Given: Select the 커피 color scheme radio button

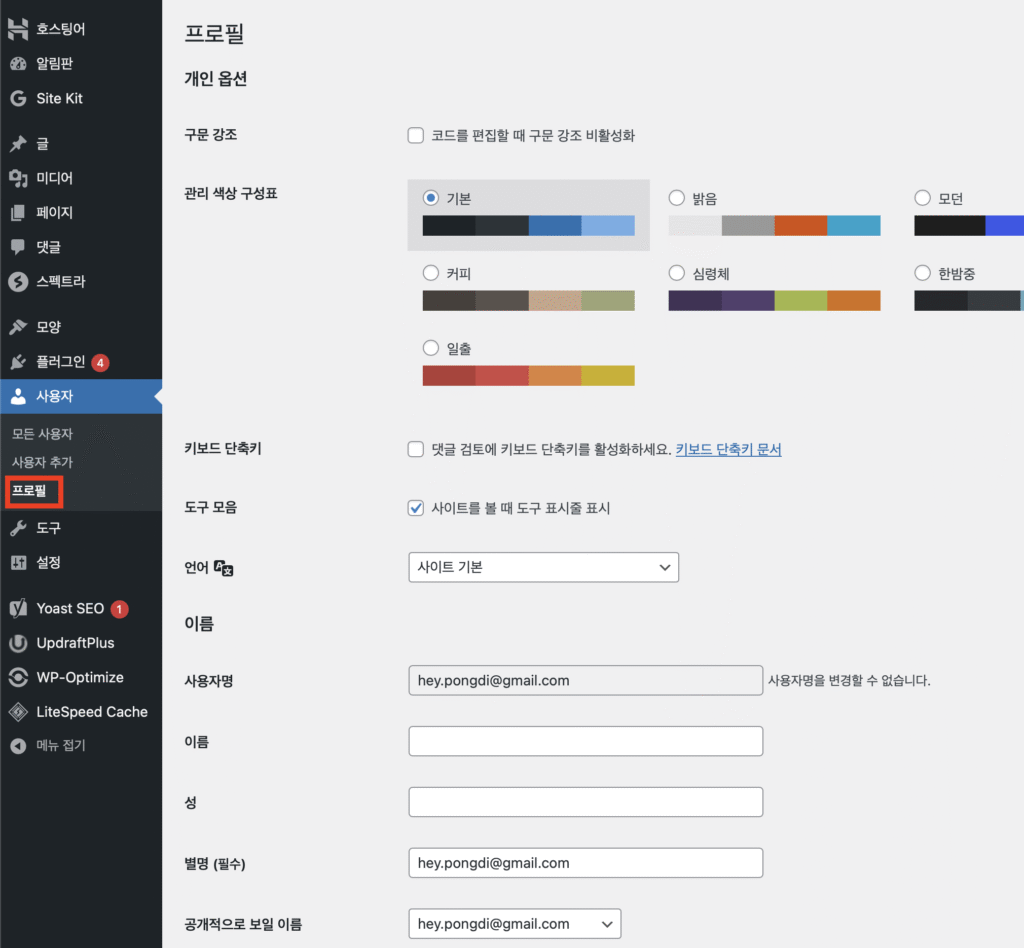Looking at the screenshot, I should tap(431, 273).
